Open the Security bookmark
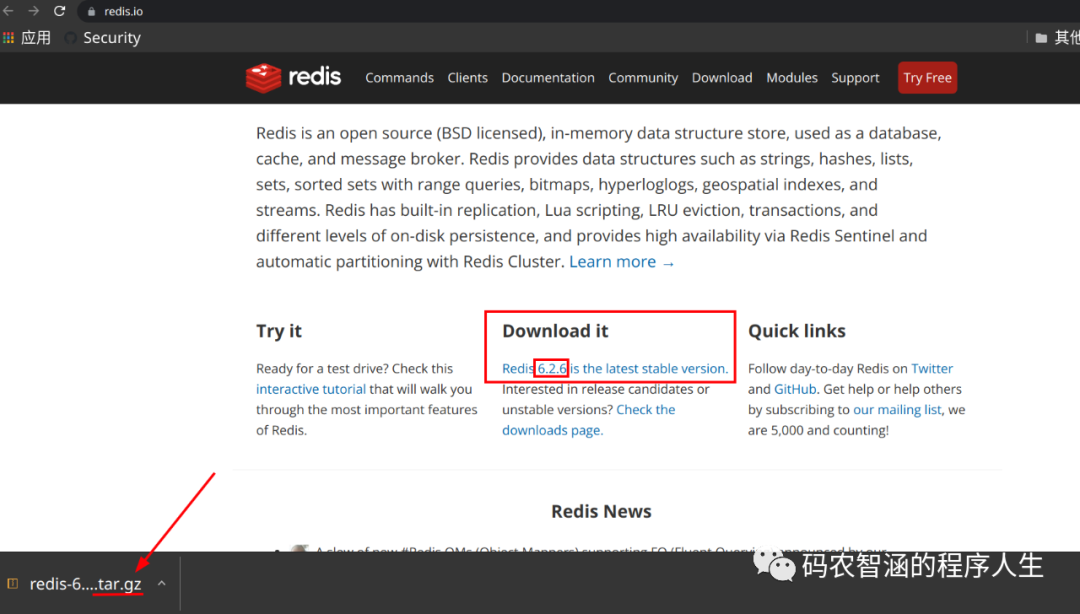The height and width of the screenshot is (614, 1080). click(103, 38)
